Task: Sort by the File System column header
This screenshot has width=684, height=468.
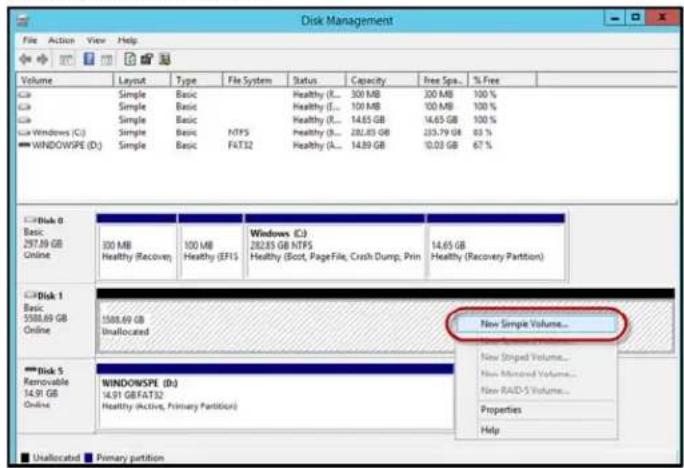Action: 255,80
